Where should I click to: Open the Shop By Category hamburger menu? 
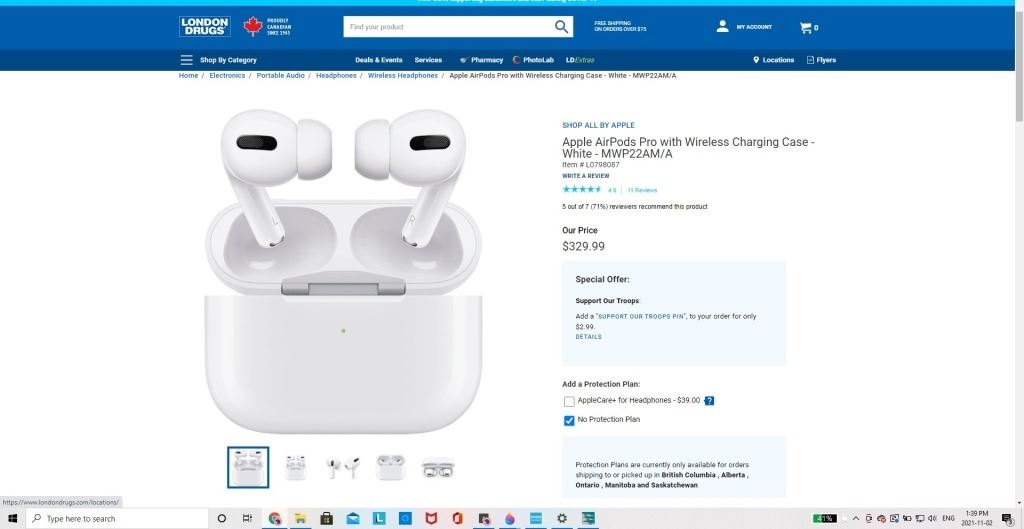point(186,60)
